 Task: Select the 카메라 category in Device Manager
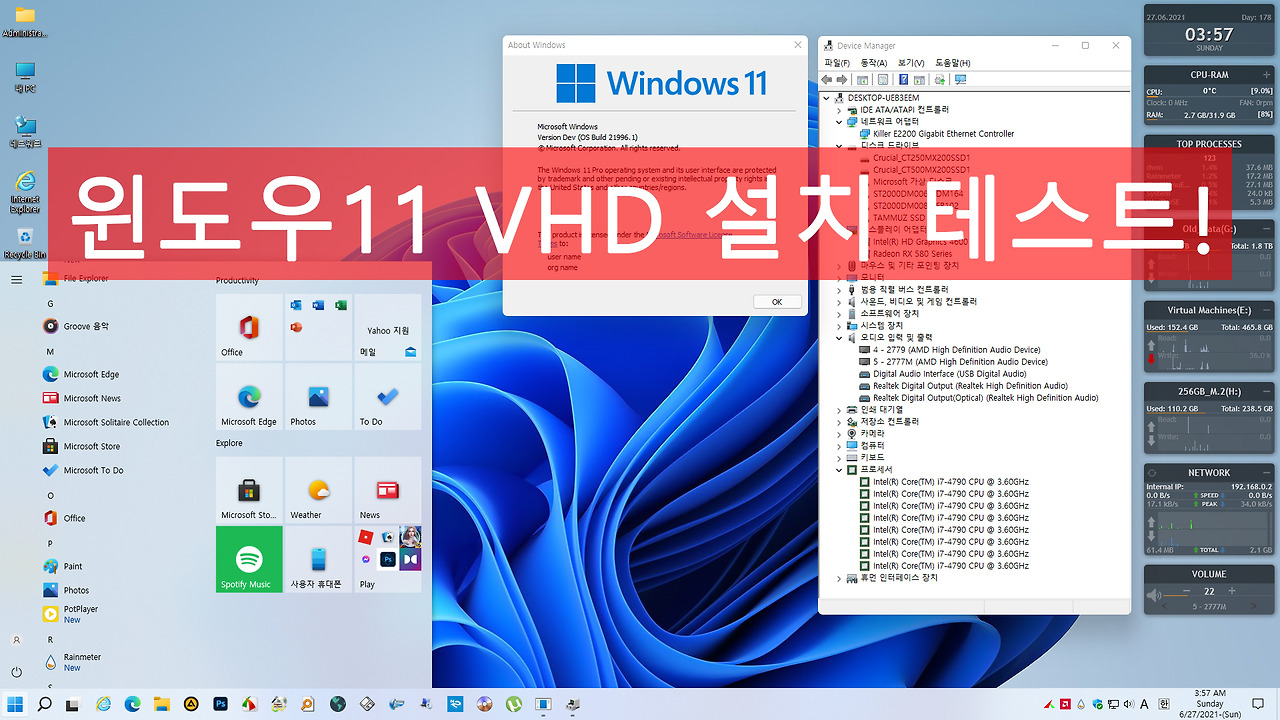click(865, 434)
